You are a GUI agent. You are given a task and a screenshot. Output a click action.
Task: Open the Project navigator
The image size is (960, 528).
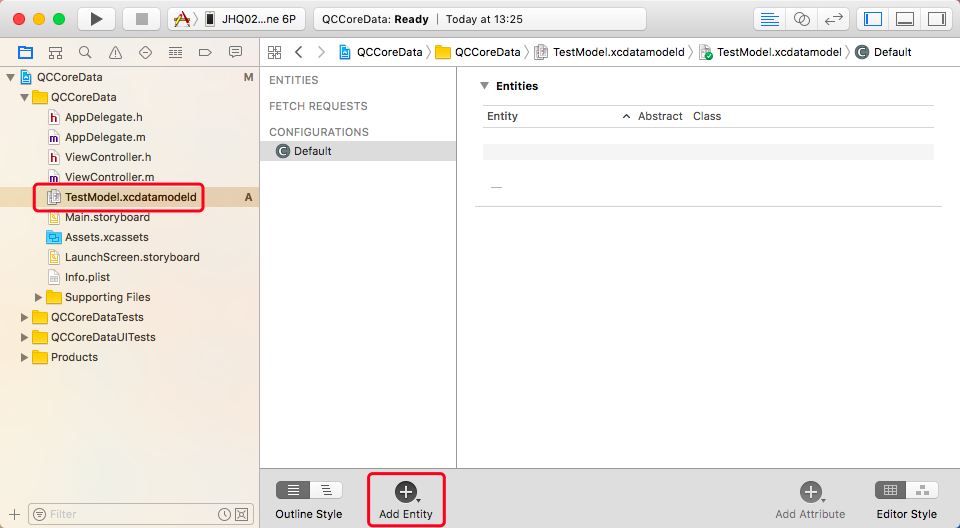coord(25,52)
